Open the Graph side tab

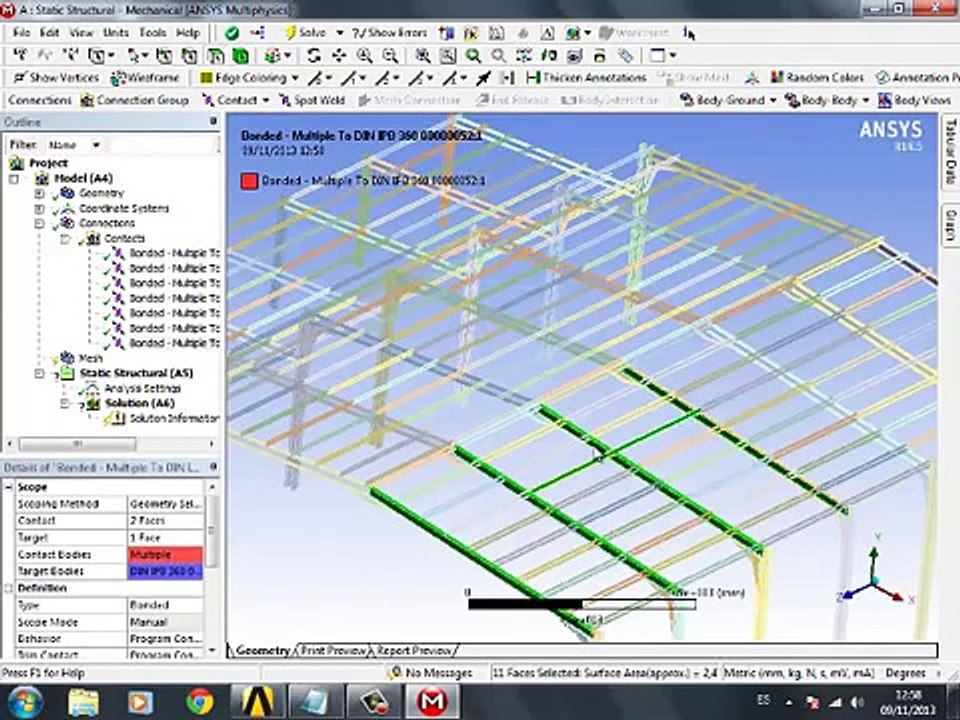pyautogui.click(x=951, y=225)
